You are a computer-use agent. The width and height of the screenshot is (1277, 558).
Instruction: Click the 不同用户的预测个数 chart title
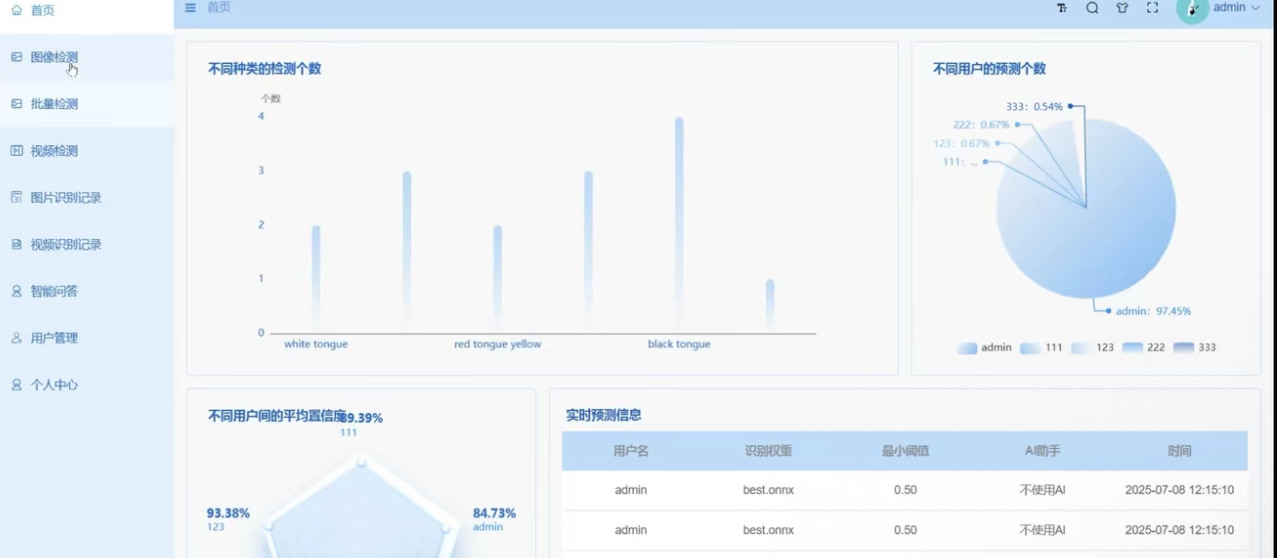coord(989,69)
